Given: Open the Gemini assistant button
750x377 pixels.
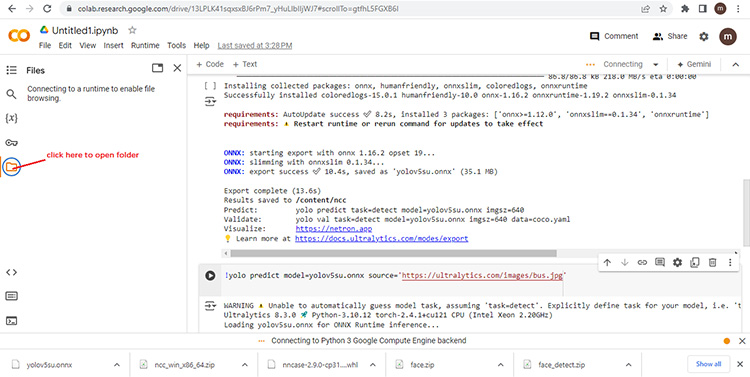Looking at the screenshot, I should (x=694, y=64).
